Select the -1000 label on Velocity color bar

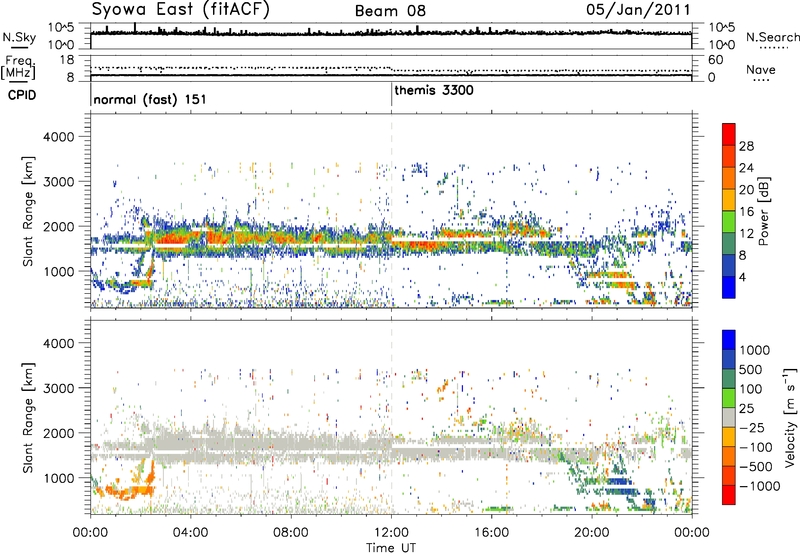click(760, 486)
